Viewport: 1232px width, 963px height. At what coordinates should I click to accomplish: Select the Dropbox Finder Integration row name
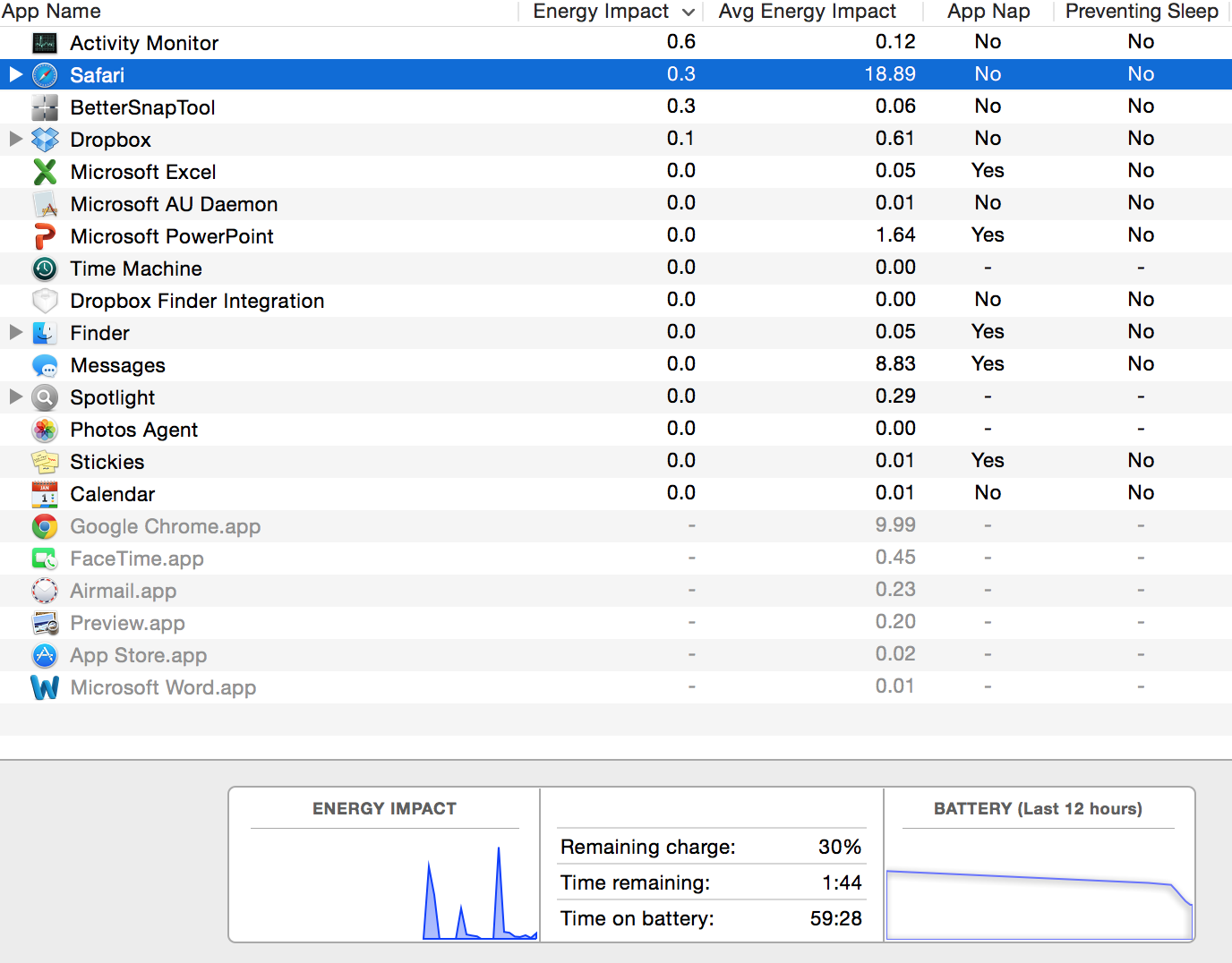tap(197, 301)
